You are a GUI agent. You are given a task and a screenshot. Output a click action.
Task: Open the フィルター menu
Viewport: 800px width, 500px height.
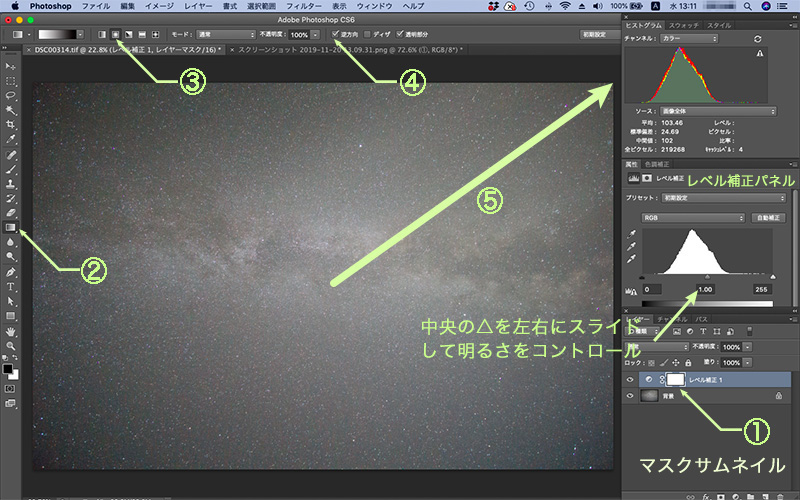click(x=304, y=6)
